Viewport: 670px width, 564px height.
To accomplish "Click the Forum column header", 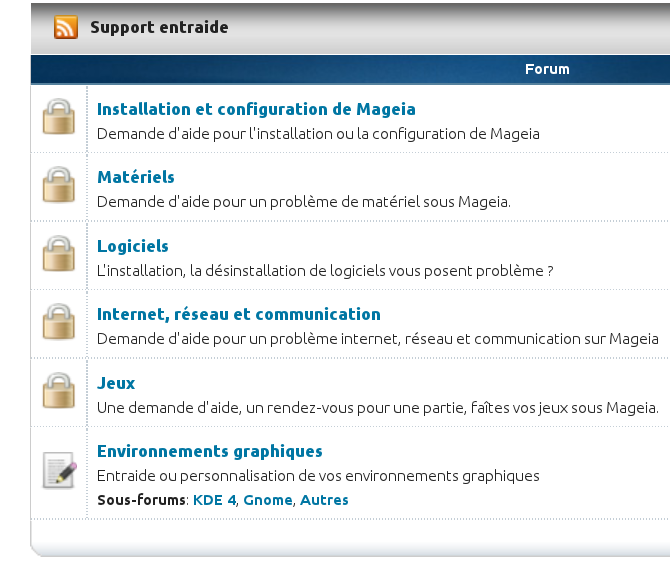I will coord(547,69).
